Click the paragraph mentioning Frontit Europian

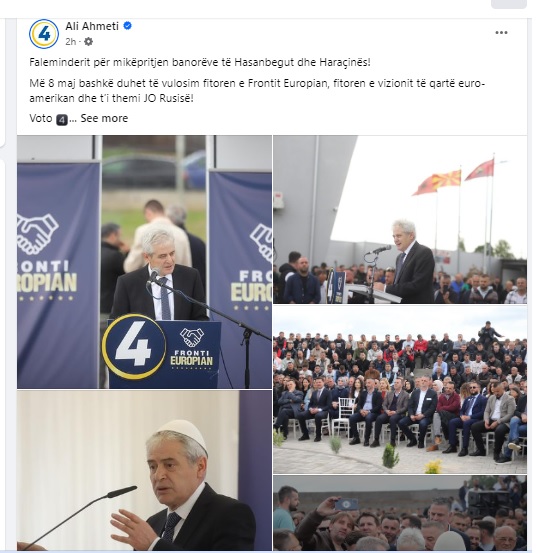(257, 91)
